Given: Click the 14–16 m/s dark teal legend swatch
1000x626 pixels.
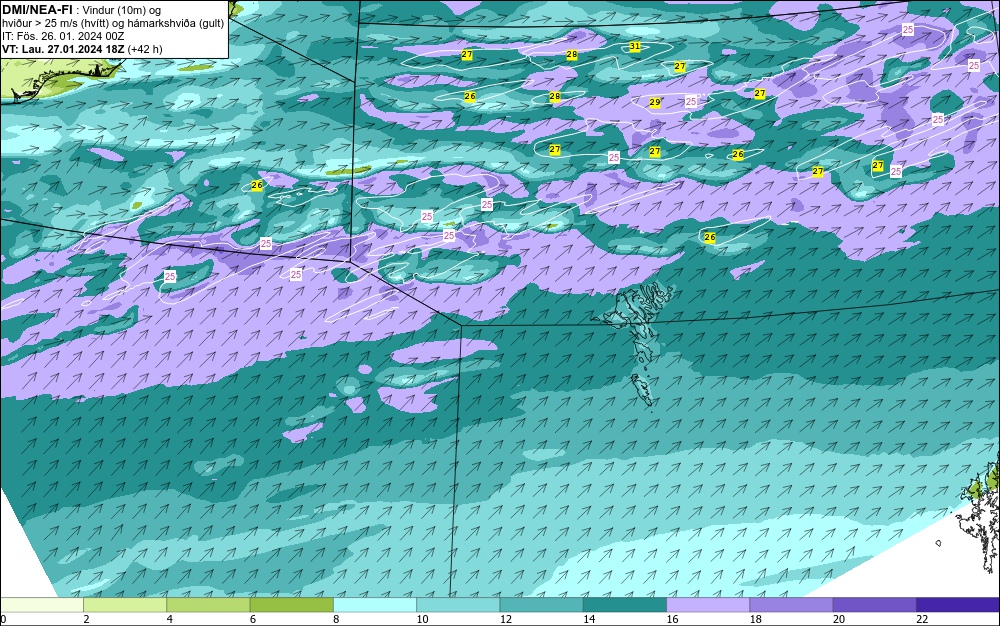Looking at the screenshot, I should pyautogui.click(x=625, y=604).
